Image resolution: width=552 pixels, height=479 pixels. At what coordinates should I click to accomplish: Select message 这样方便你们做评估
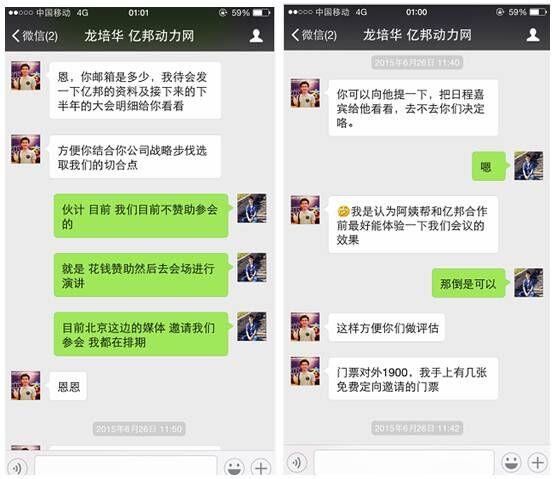[x=386, y=328]
